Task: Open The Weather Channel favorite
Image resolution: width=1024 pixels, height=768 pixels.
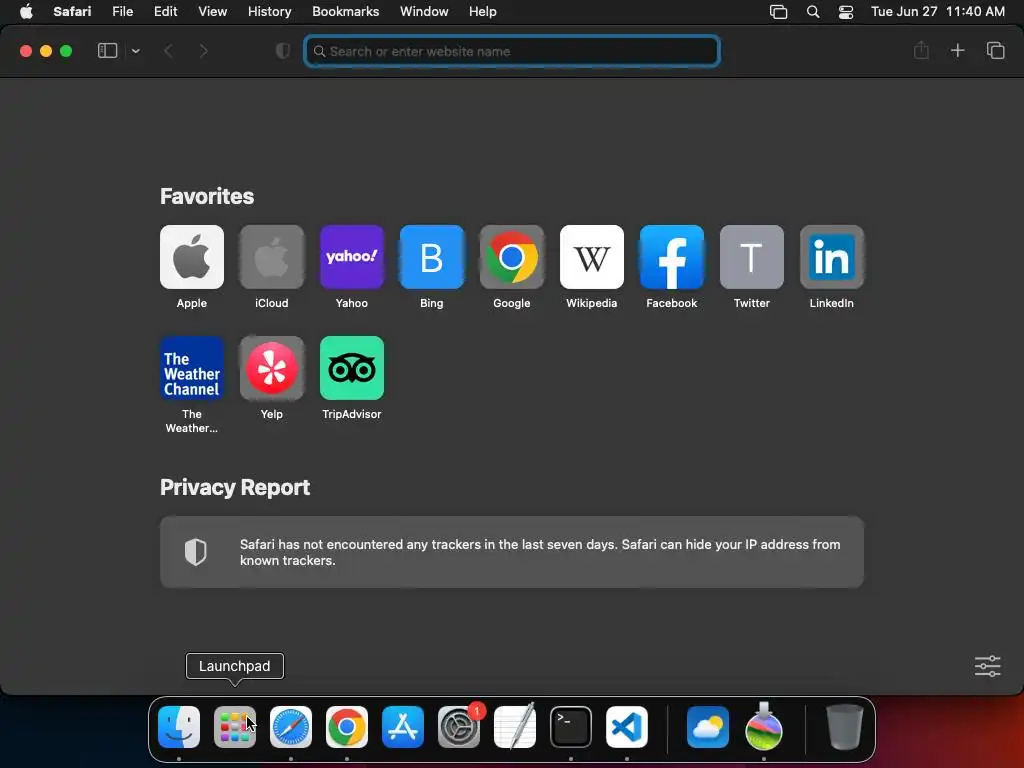Action: (192, 368)
